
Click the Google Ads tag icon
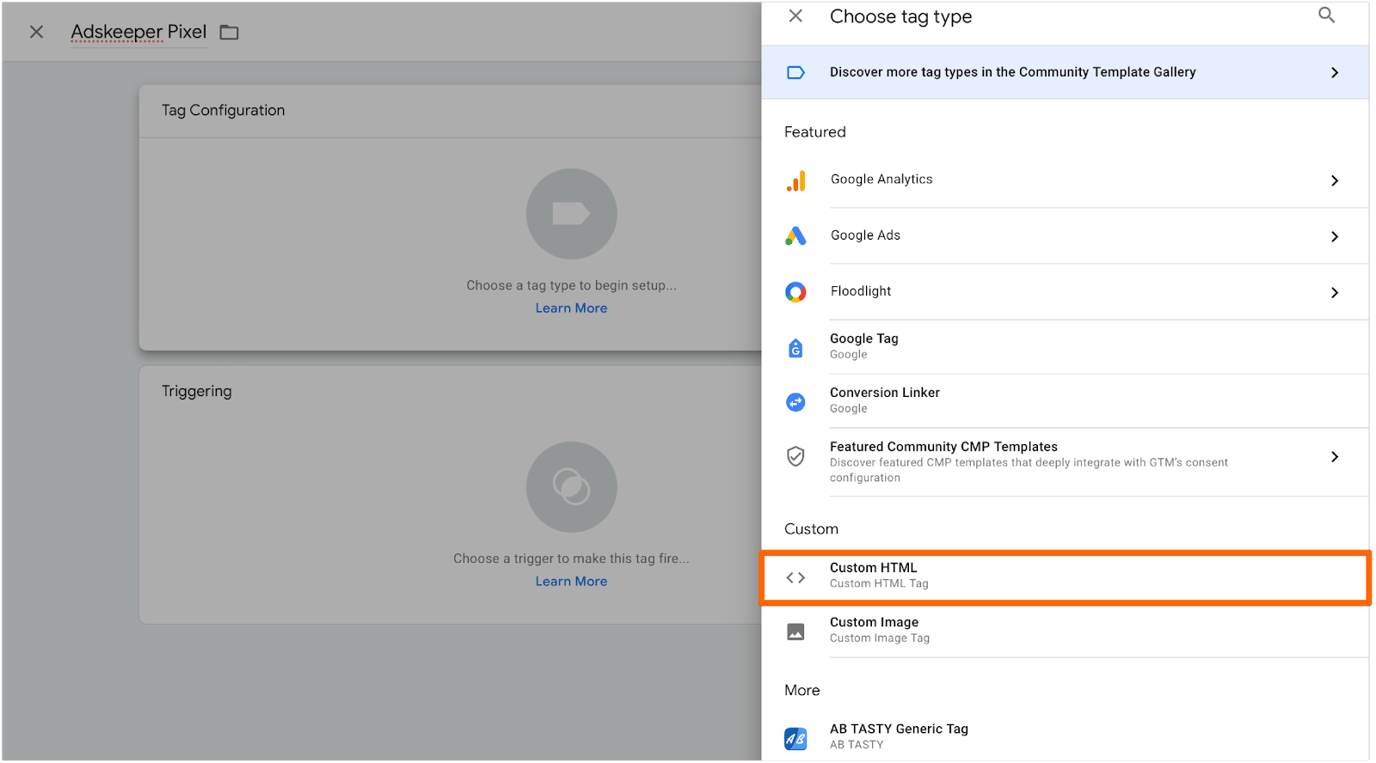pyautogui.click(x=795, y=236)
